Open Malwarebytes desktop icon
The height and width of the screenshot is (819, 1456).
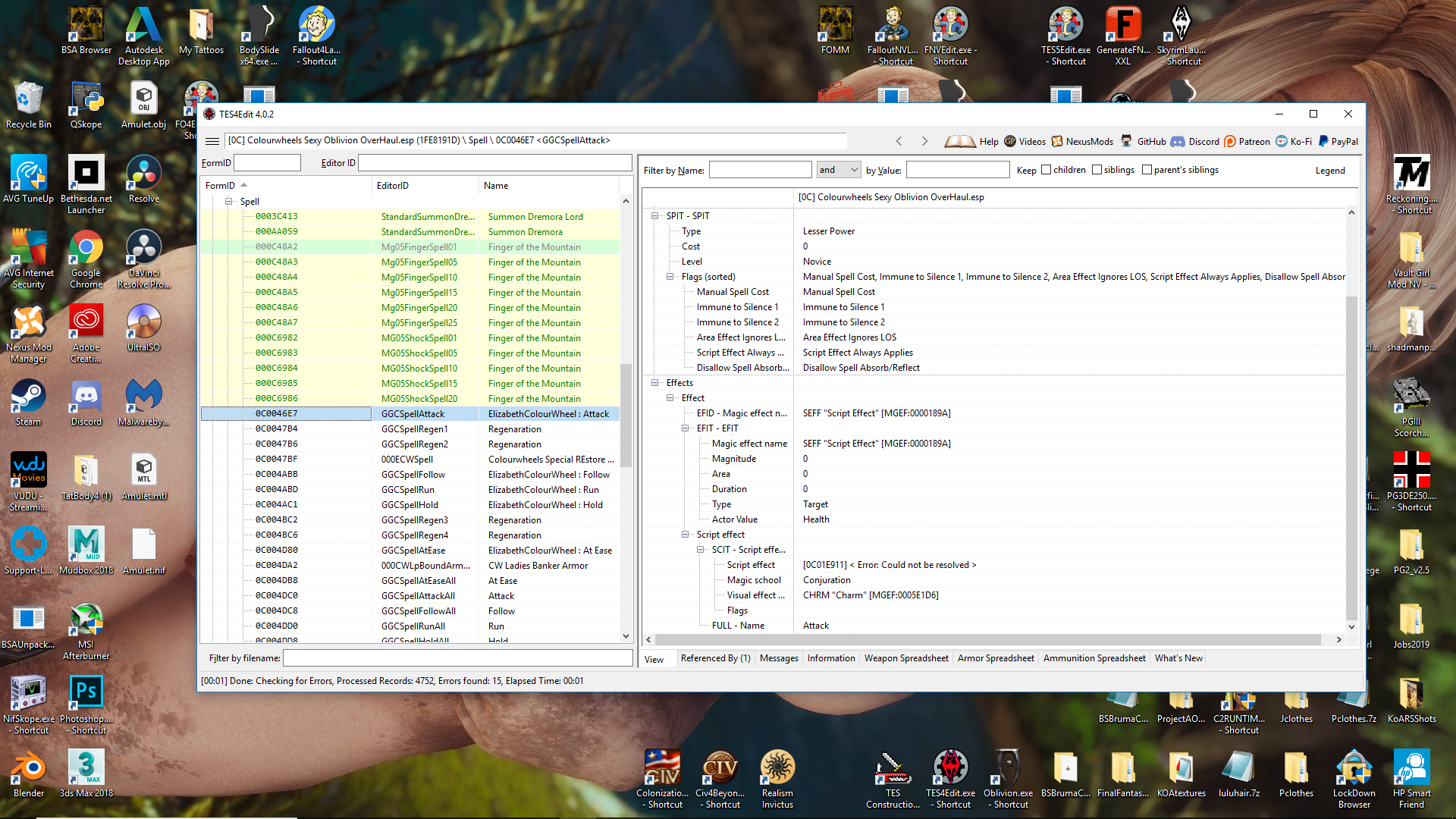click(x=144, y=403)
